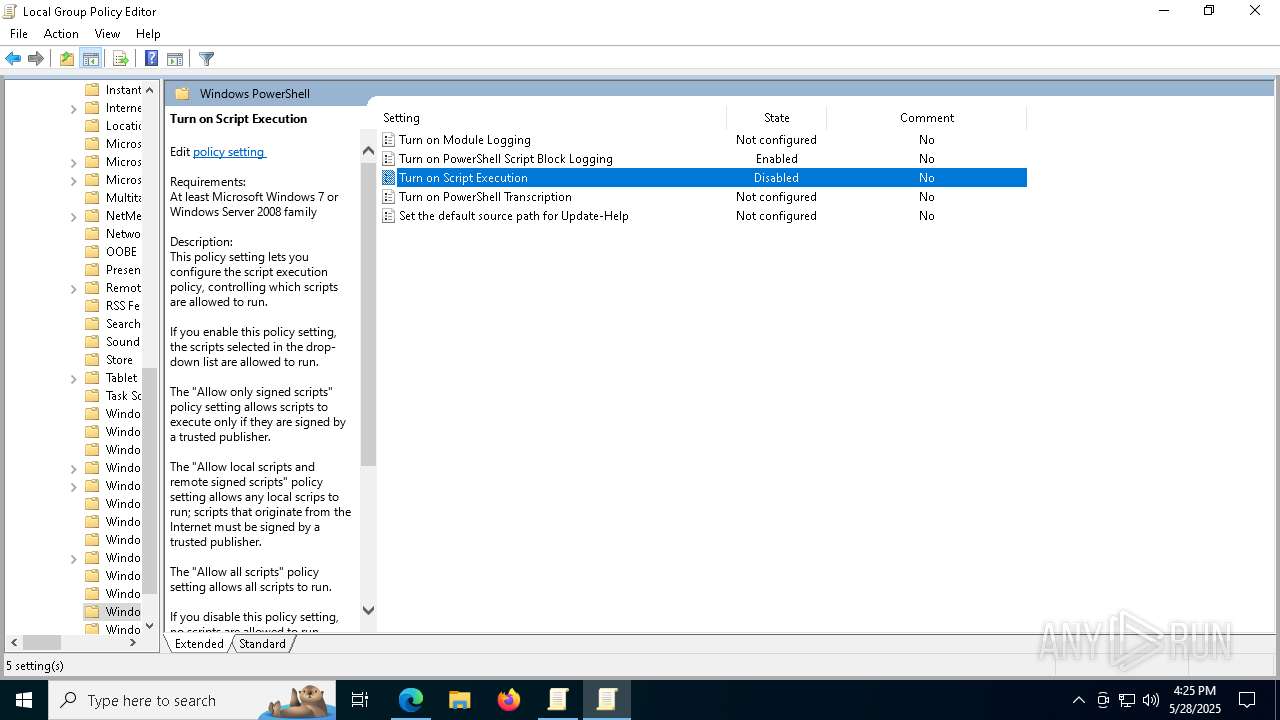This screenshot has width=1280, height=720.
Task: Launch Microsoft Edge from the taskbar
Action: click(x=411, y=700)
